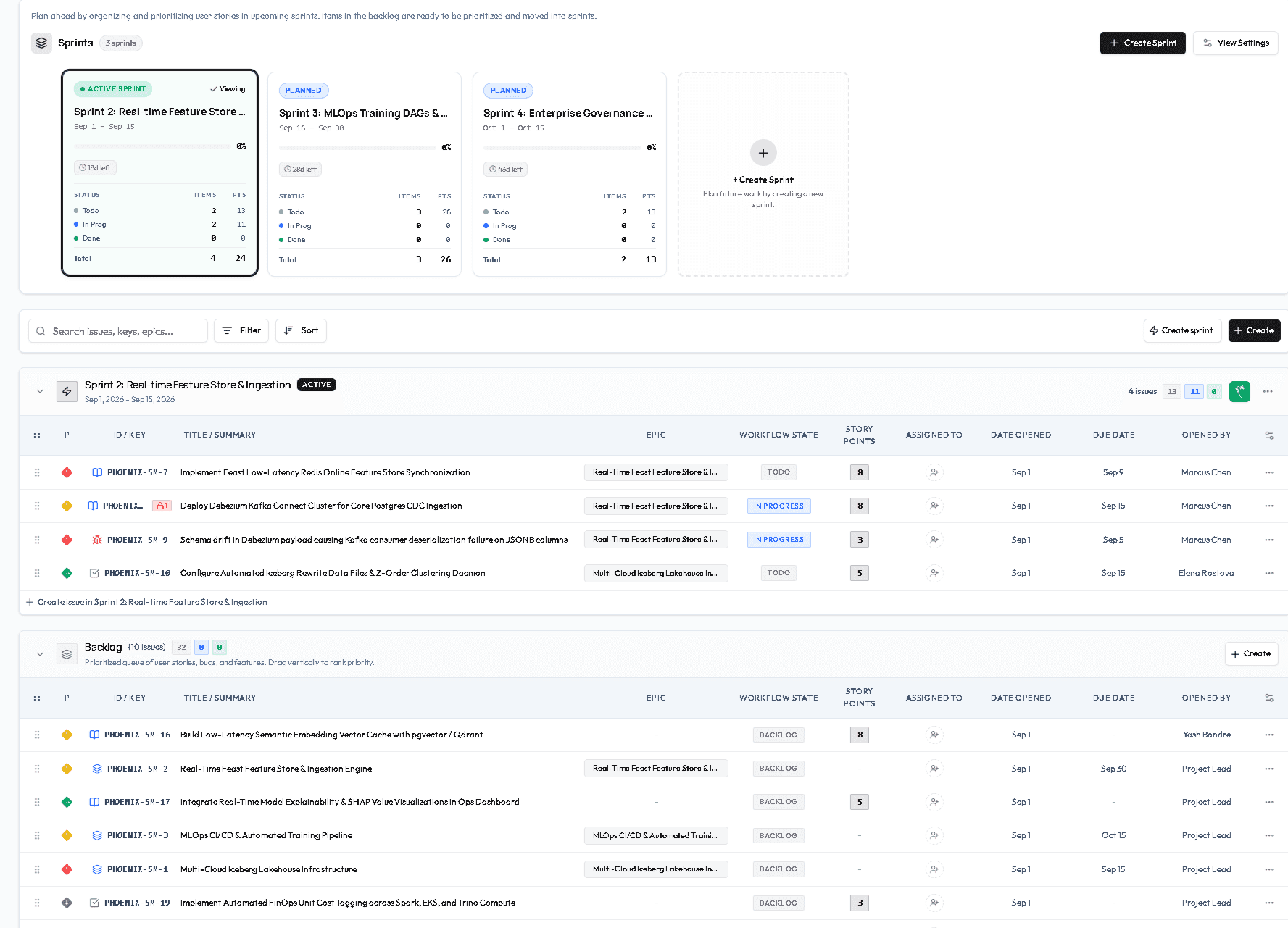Viewport: 1288px width, 928px height.
Task: Click assignee icon for PHOENIX-5M-9
Action: (934, 540)
